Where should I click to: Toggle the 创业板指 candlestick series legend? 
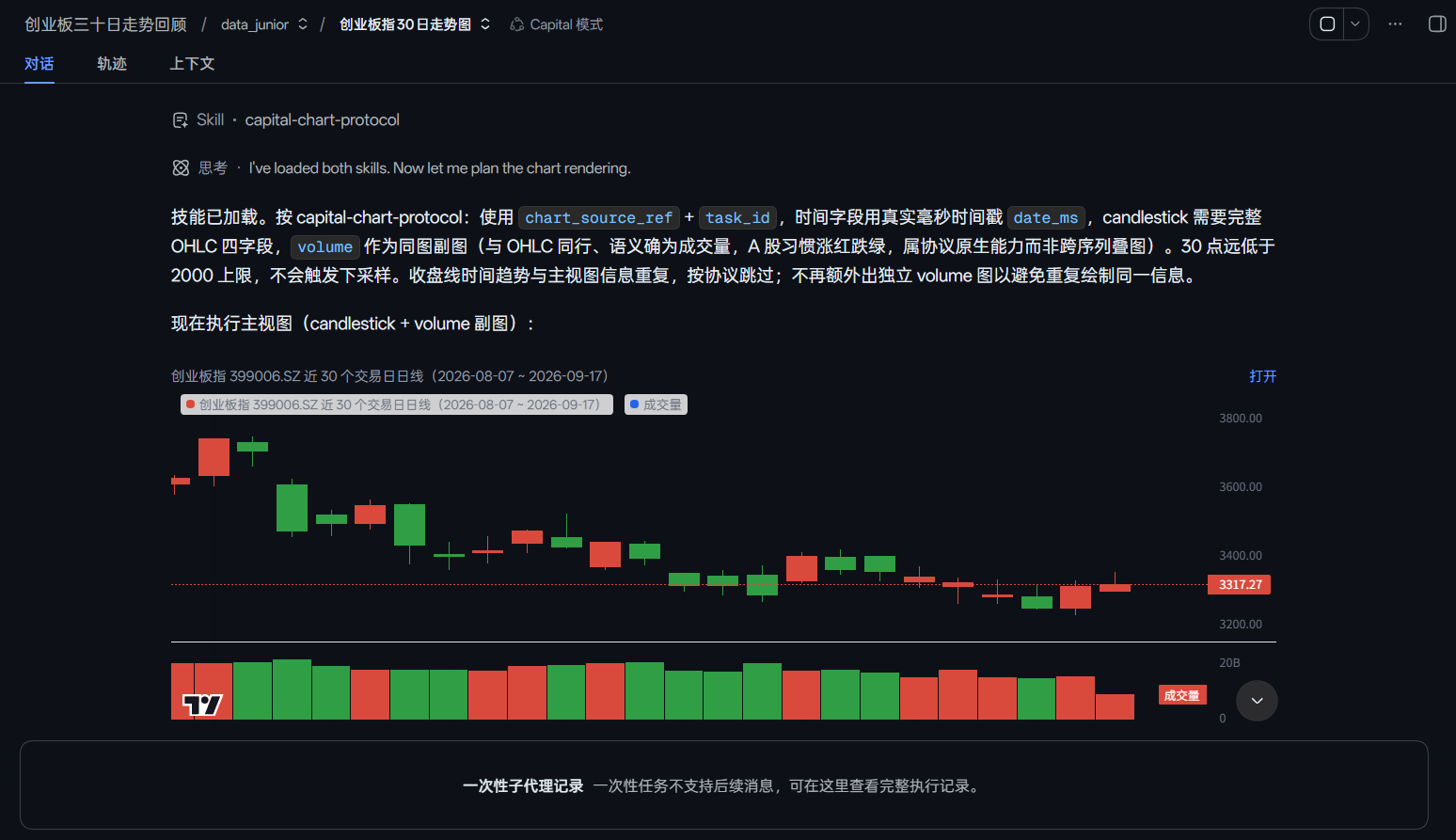[x=397, y=404]
